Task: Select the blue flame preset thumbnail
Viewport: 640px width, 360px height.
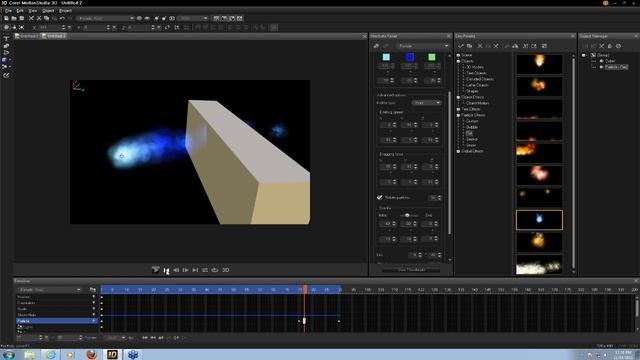Action: click(539, 220)
